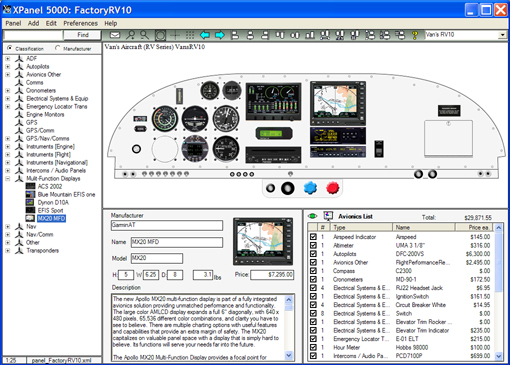Click the align bottom edges icon
The height and width of the screenshot is (365, 510).
tap(310, 35)
